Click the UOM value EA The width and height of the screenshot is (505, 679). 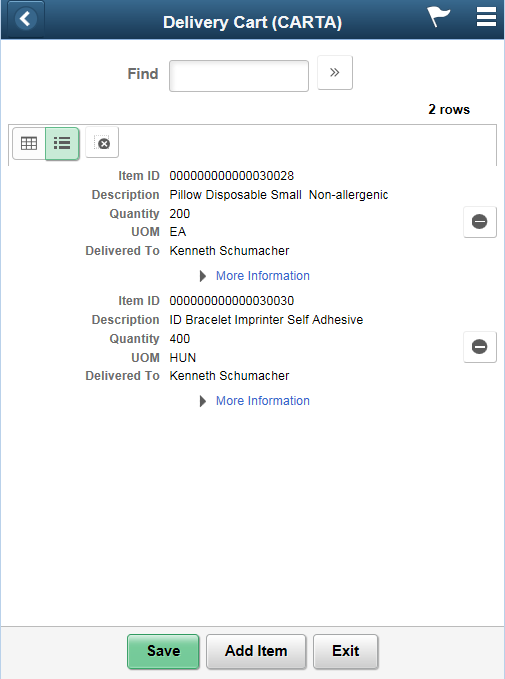pos(178,232)
